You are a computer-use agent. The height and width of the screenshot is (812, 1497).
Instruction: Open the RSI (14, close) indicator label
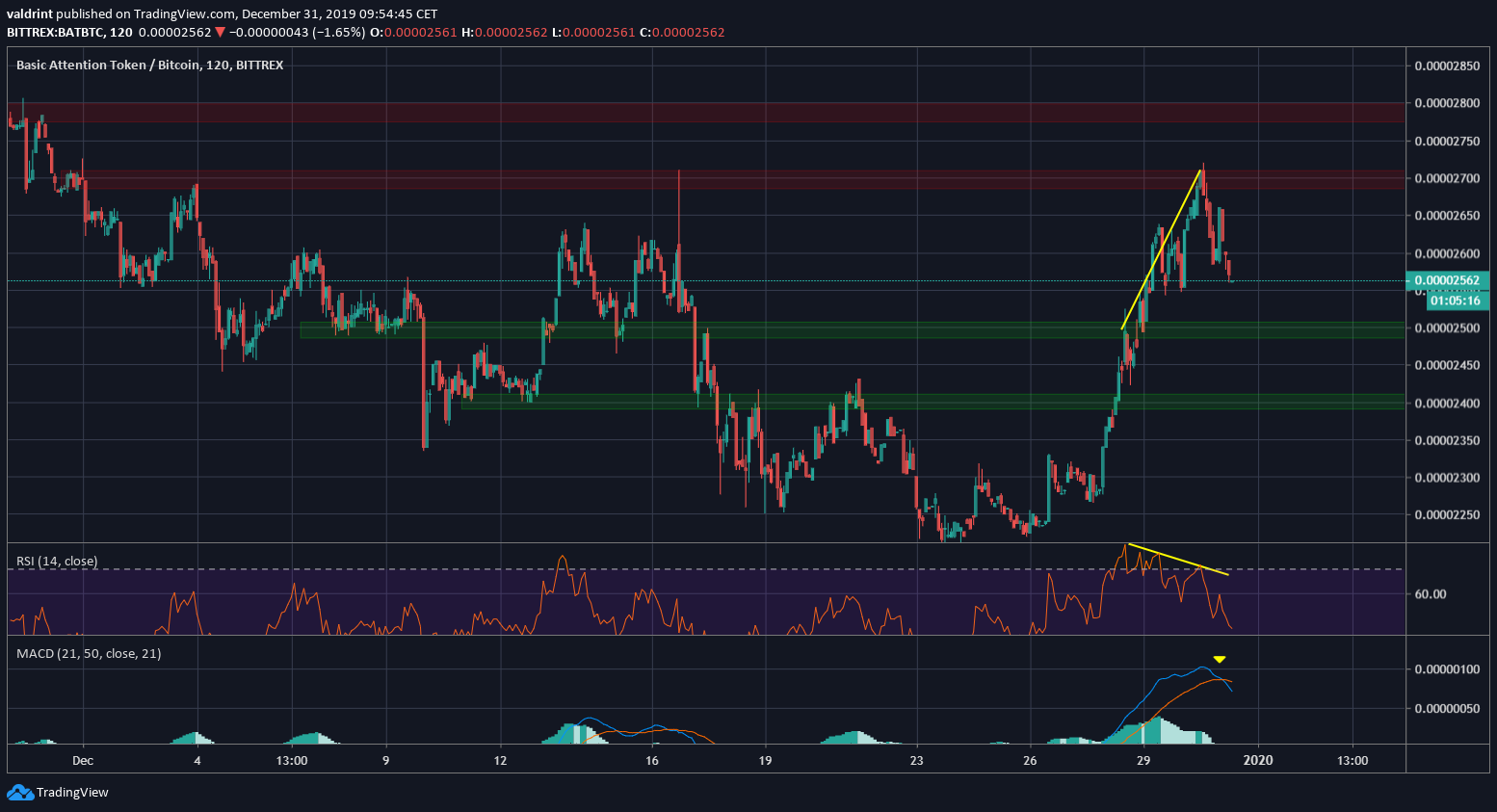[x=57, y=561]
